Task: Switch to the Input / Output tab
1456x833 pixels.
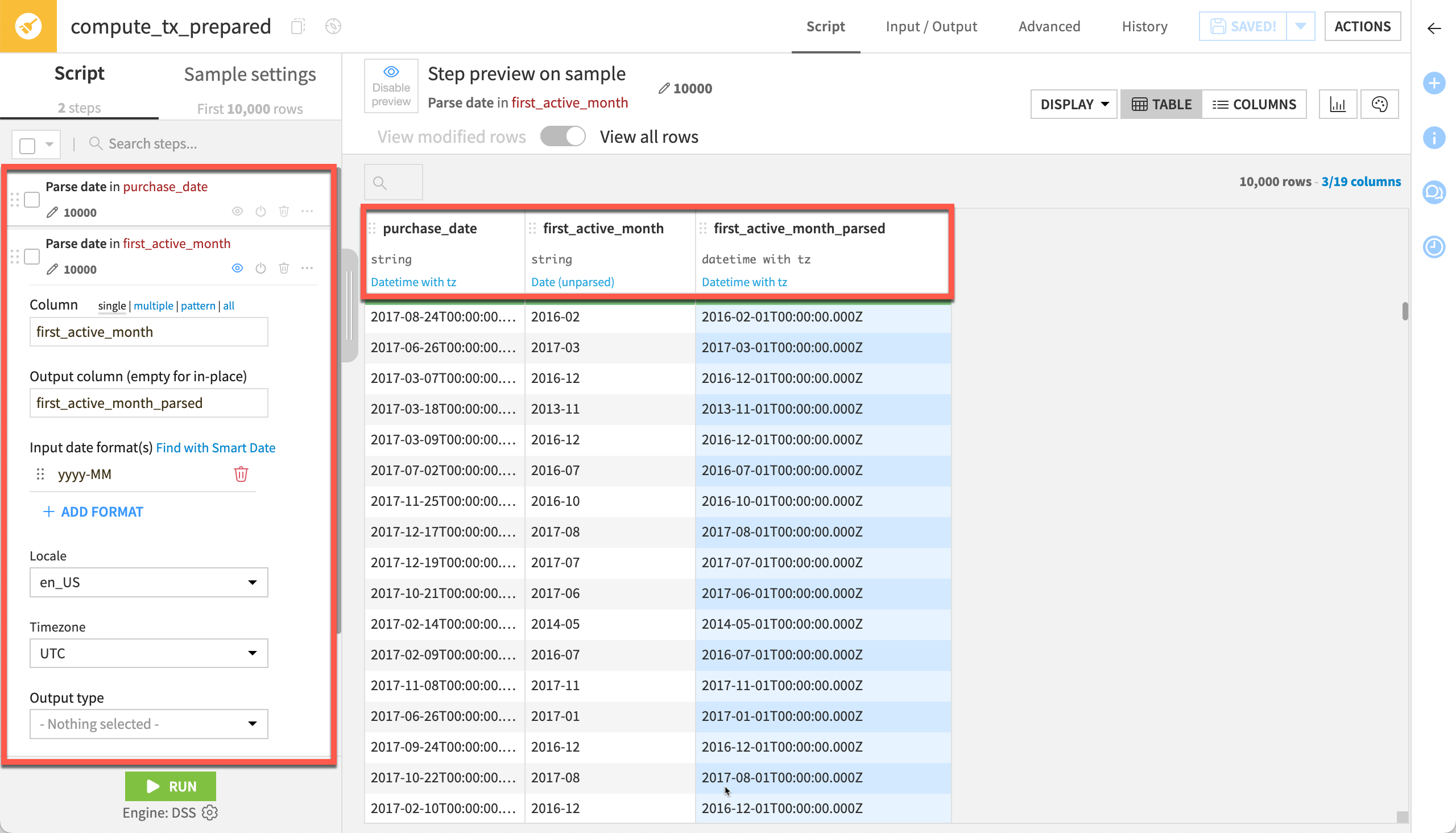Action: (x=931, y=26)
